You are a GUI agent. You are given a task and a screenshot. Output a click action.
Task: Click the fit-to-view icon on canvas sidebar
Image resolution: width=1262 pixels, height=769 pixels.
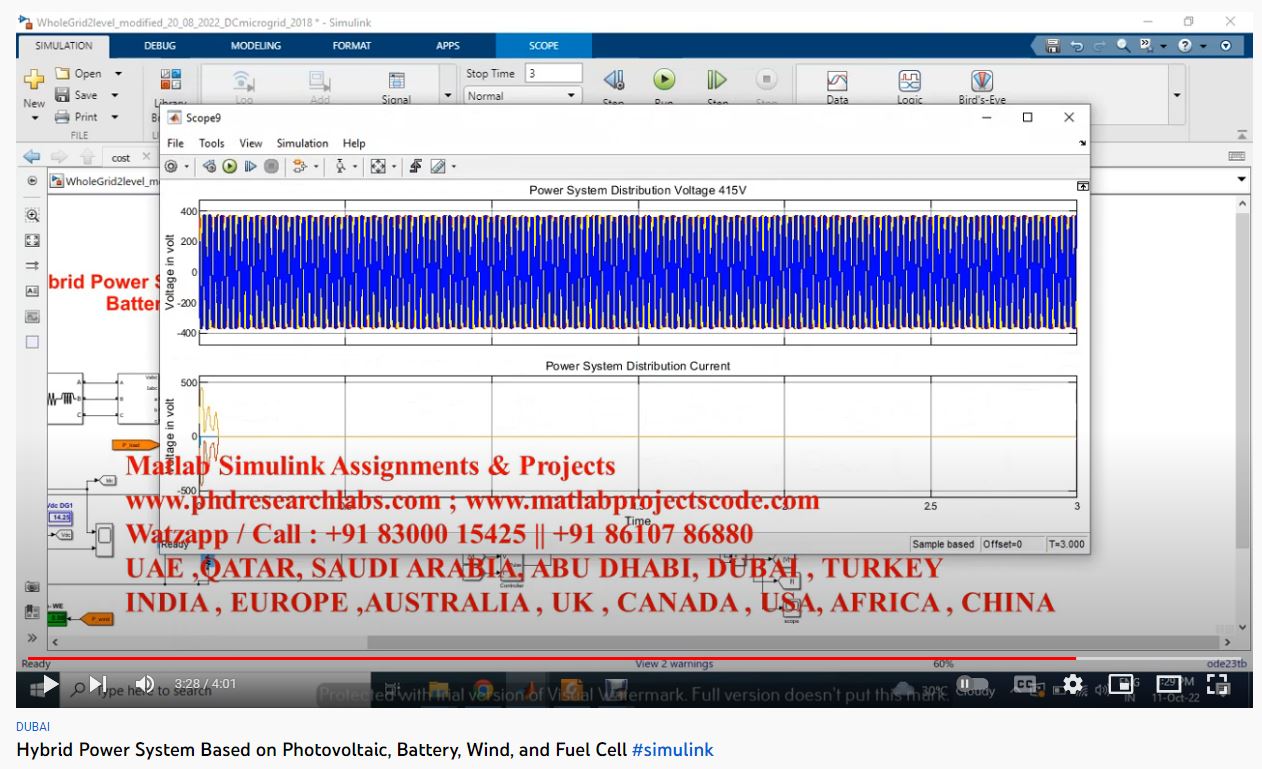coord(32,240)
